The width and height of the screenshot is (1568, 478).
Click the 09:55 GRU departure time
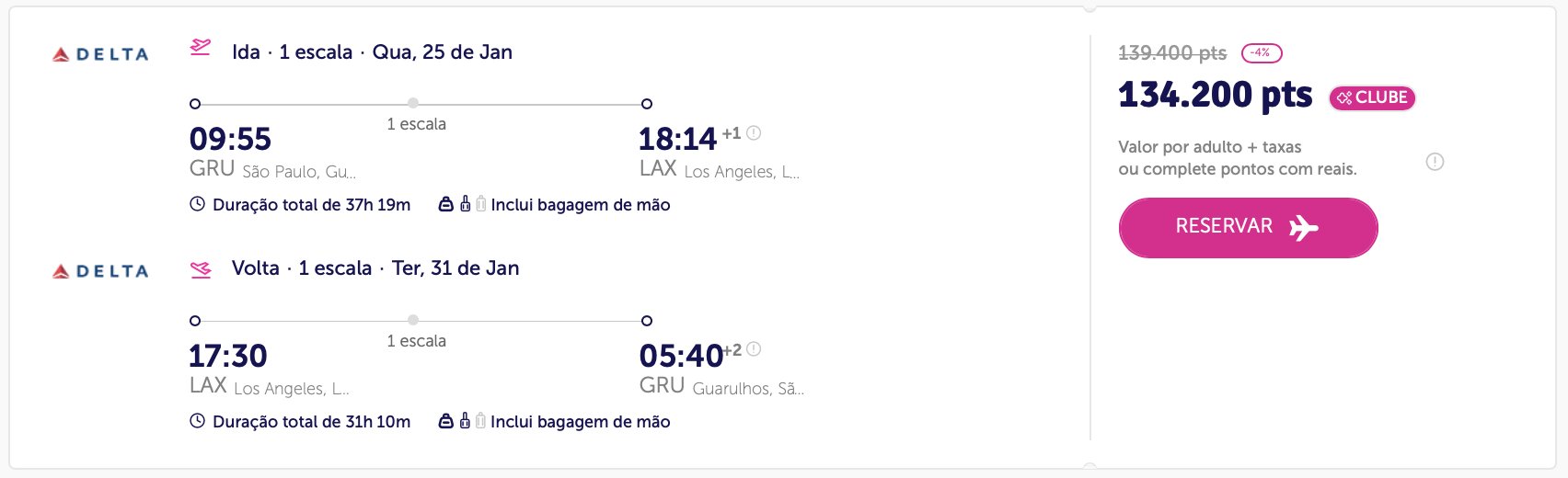(x=230, y=139)
